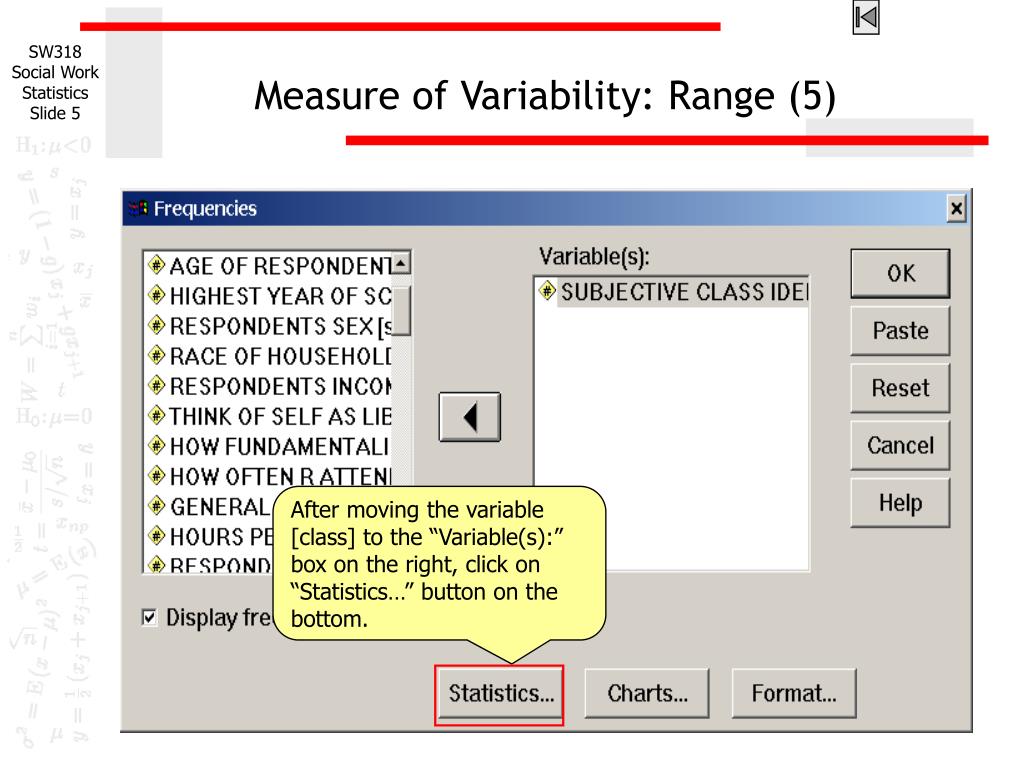This screenshot has width=1024, height=768.
Task: Select SUBJECTIVE CLASS IDE in Variable(s) box
Action: (x=673, y=292)
